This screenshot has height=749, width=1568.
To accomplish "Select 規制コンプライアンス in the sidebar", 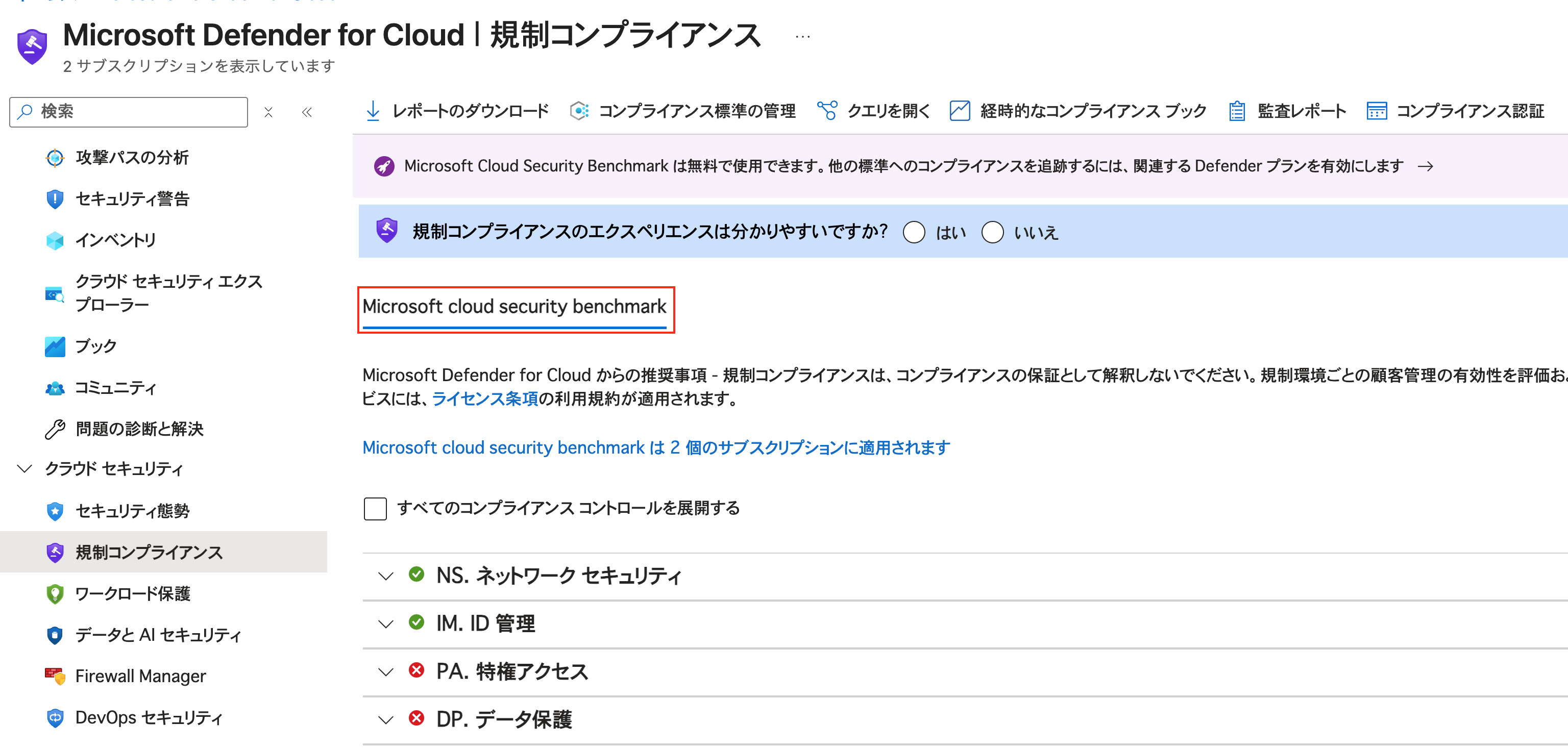I will click(x=163, y=553).
